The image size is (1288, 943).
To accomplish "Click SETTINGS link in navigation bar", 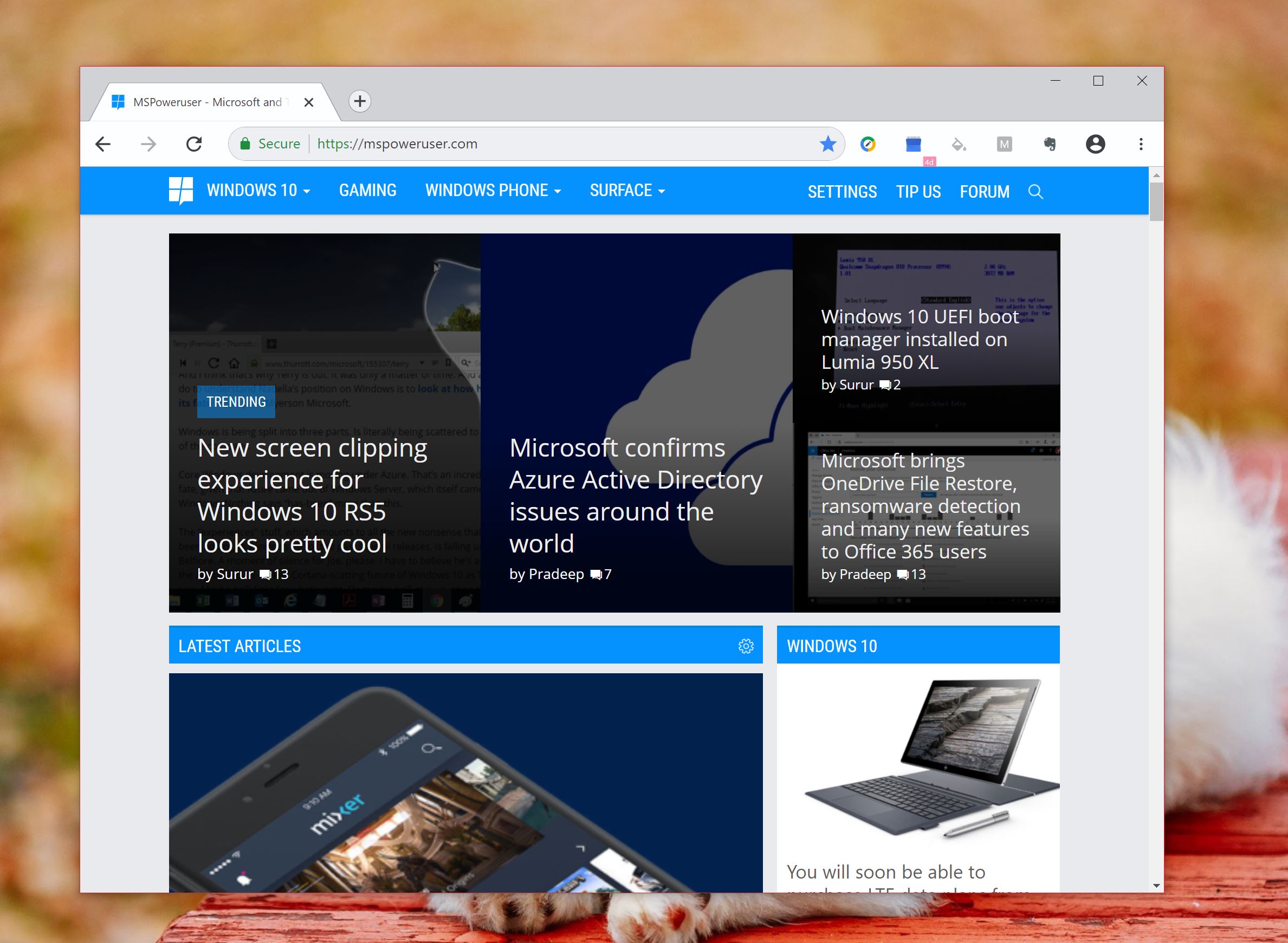I will 843,191.
